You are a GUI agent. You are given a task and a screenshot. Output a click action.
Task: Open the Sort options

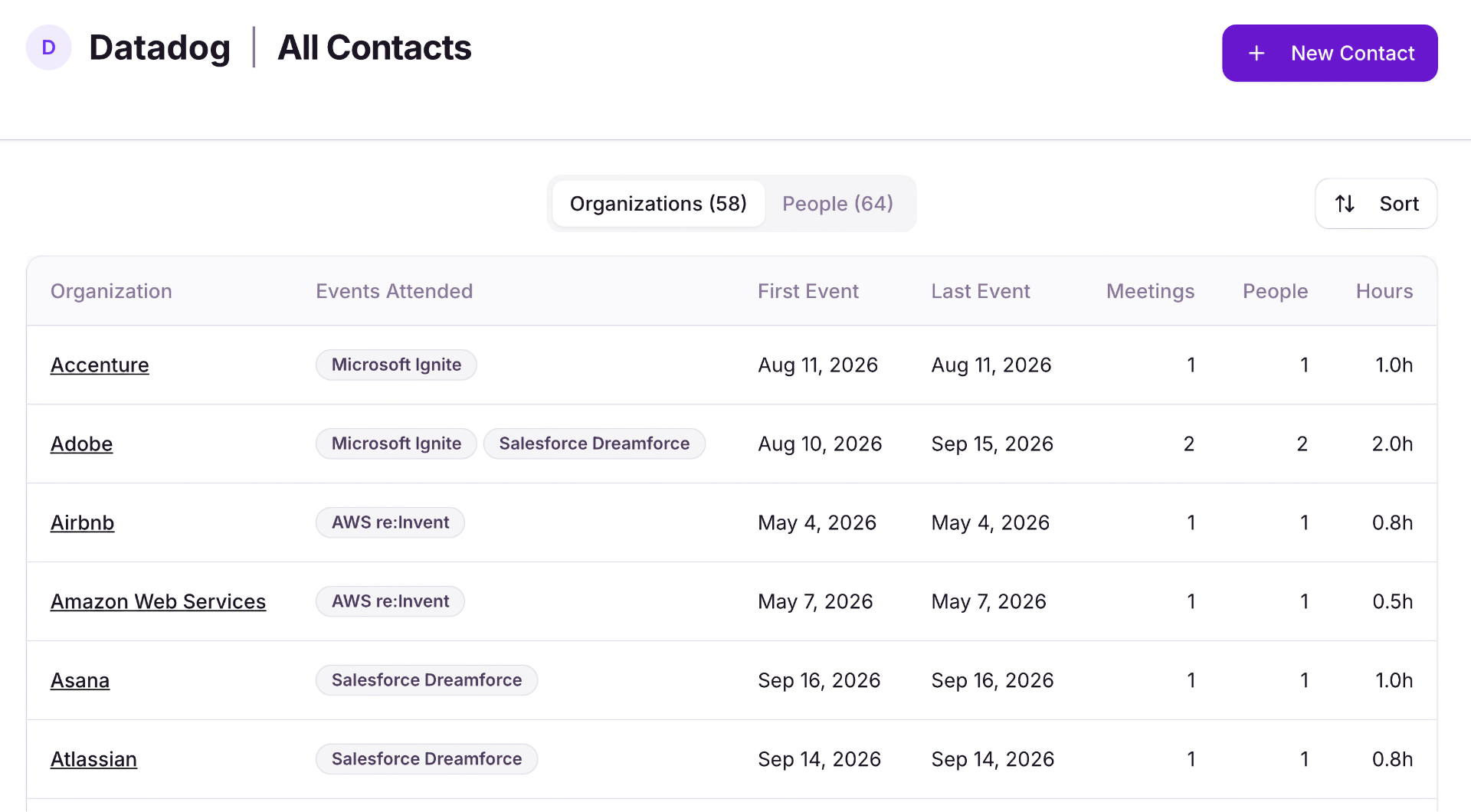coord(1376,204)
